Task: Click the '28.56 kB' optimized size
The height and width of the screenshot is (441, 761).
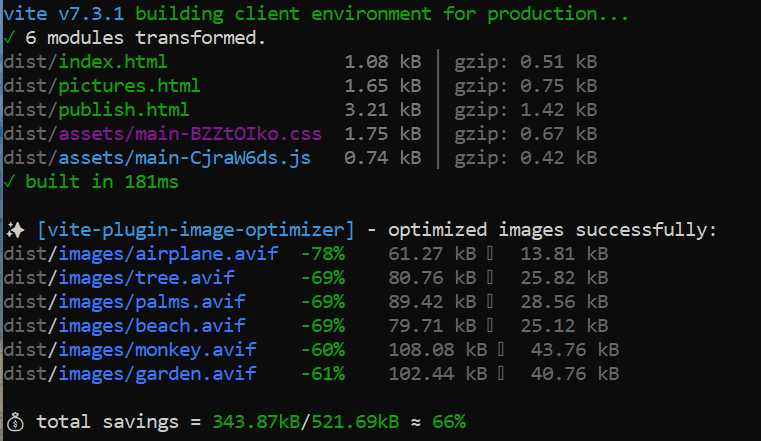Action: [x=564, y=302]
